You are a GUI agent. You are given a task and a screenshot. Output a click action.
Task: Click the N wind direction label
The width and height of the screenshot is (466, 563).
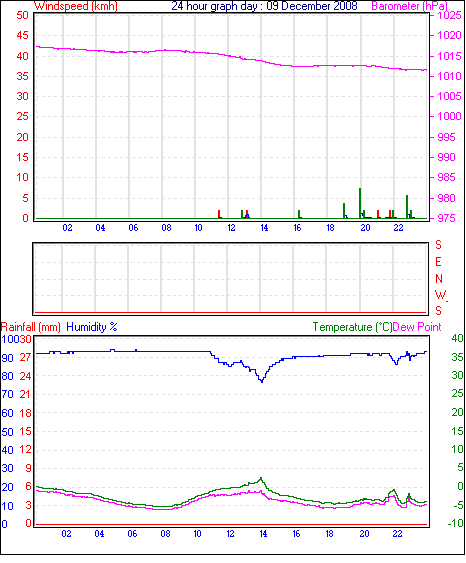point(439,279)
